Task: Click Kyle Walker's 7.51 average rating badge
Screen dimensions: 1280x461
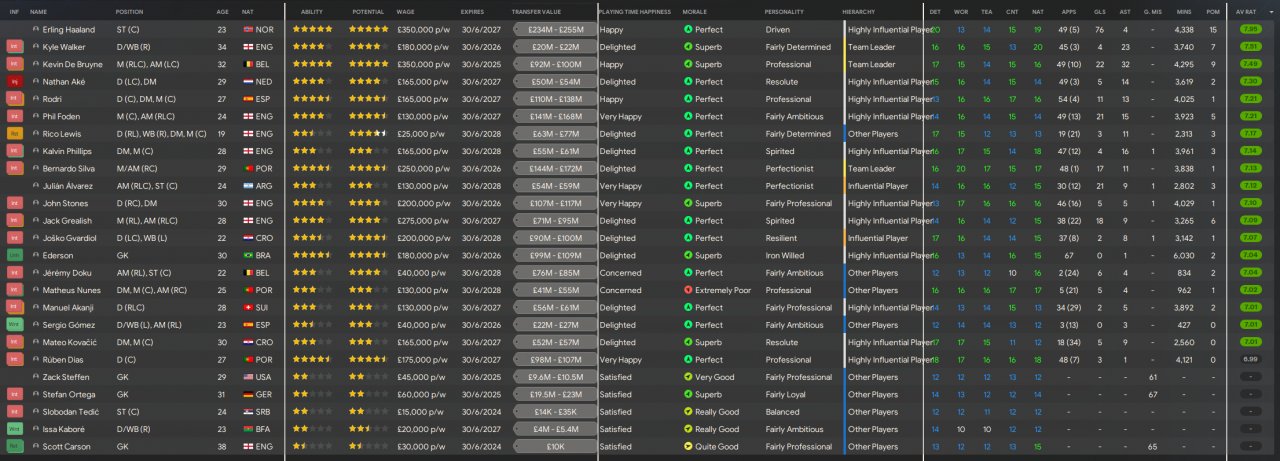Action: click(1249, 47)
